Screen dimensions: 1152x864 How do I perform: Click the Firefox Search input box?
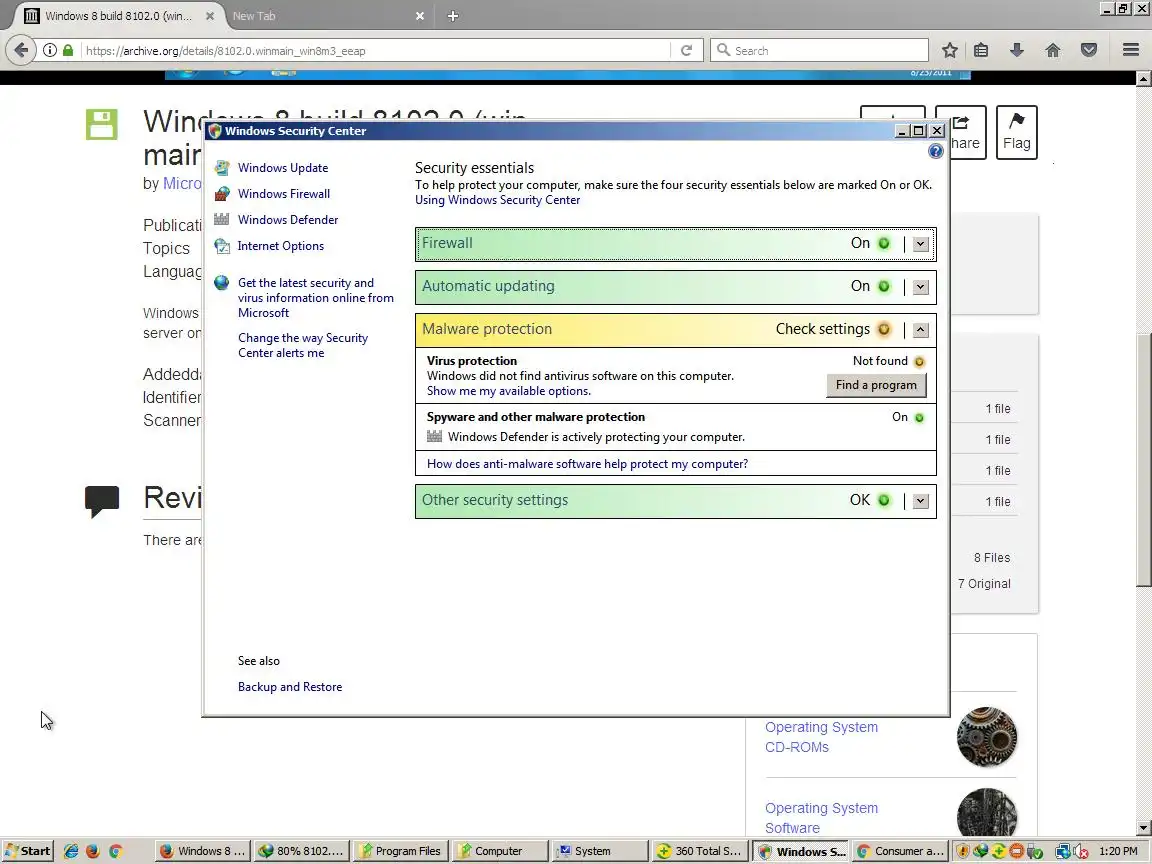tap(819, 50)
